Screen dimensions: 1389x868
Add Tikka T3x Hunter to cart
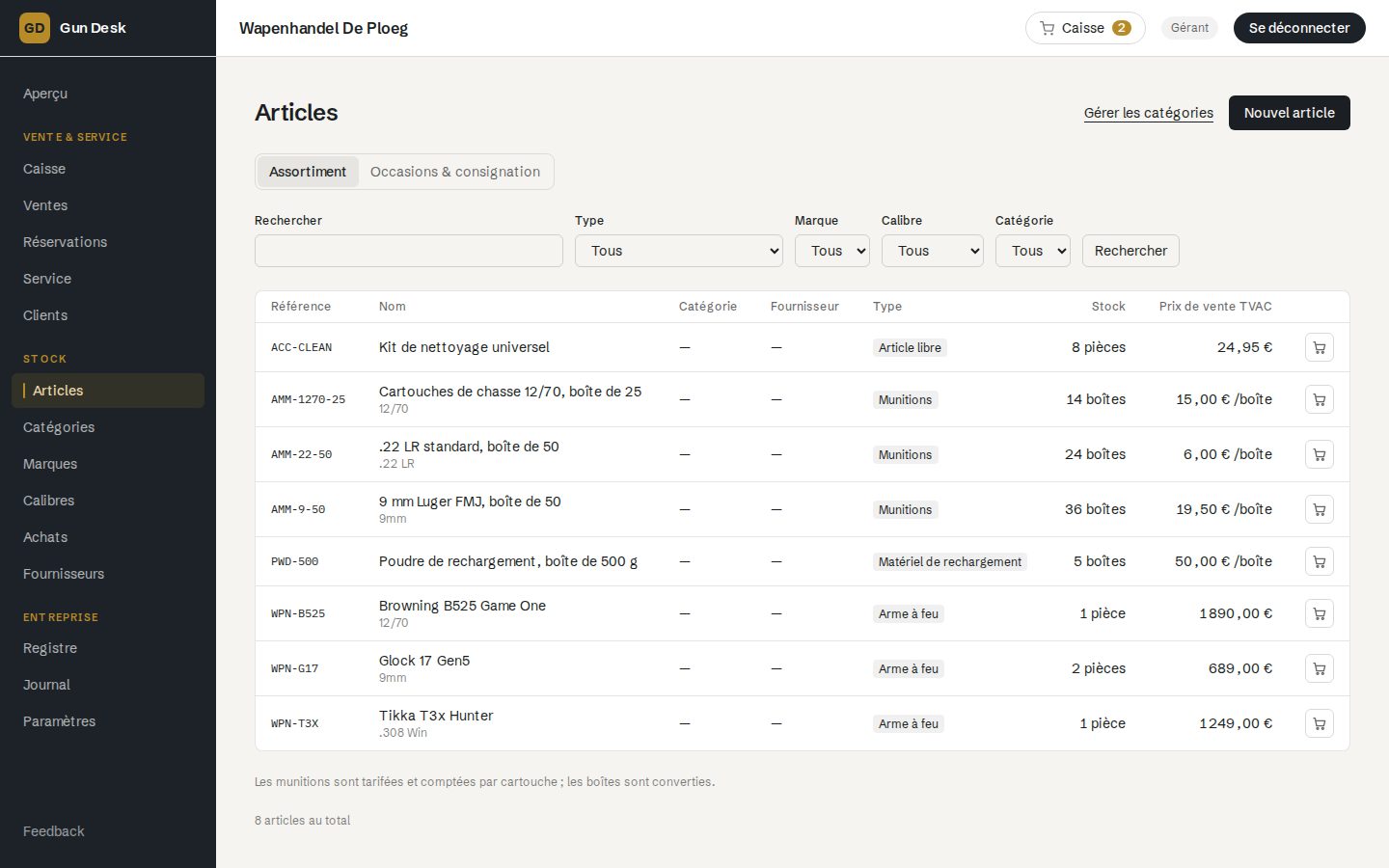[1319, 723]
